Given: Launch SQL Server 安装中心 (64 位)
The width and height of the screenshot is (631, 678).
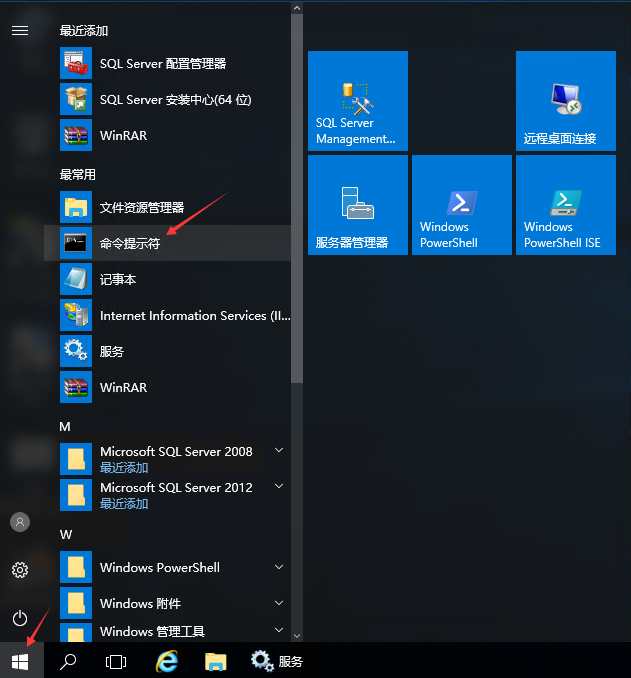Looking at the screenshot, I should (174, 100).
